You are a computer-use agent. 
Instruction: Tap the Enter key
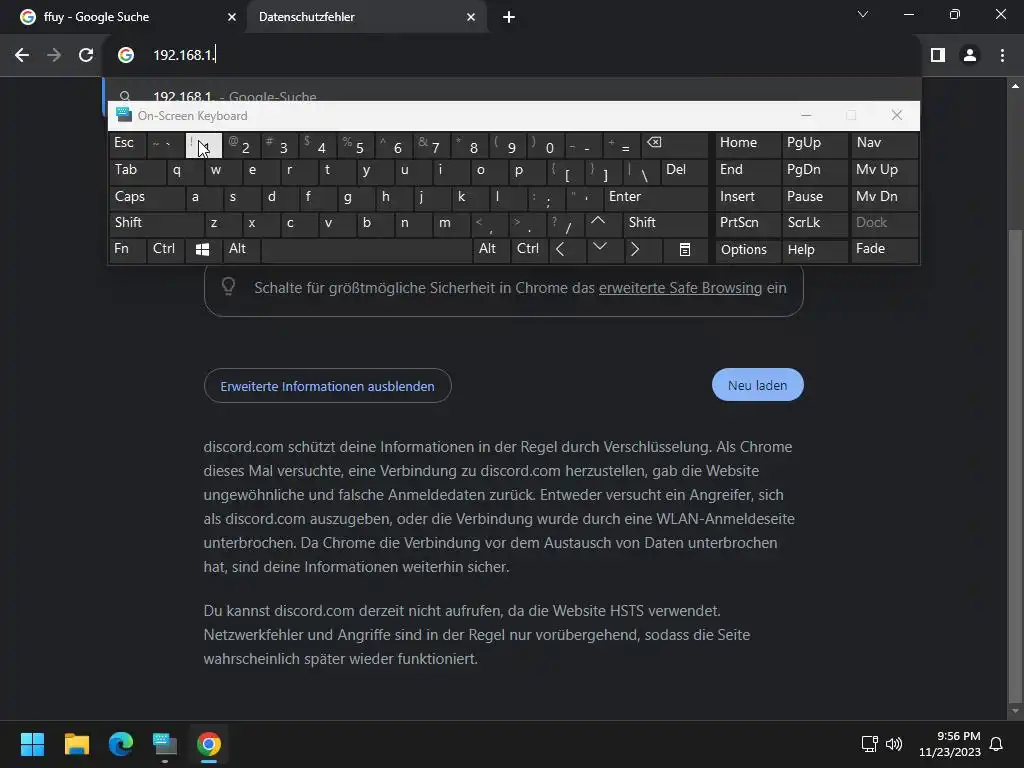coord(656,197)
